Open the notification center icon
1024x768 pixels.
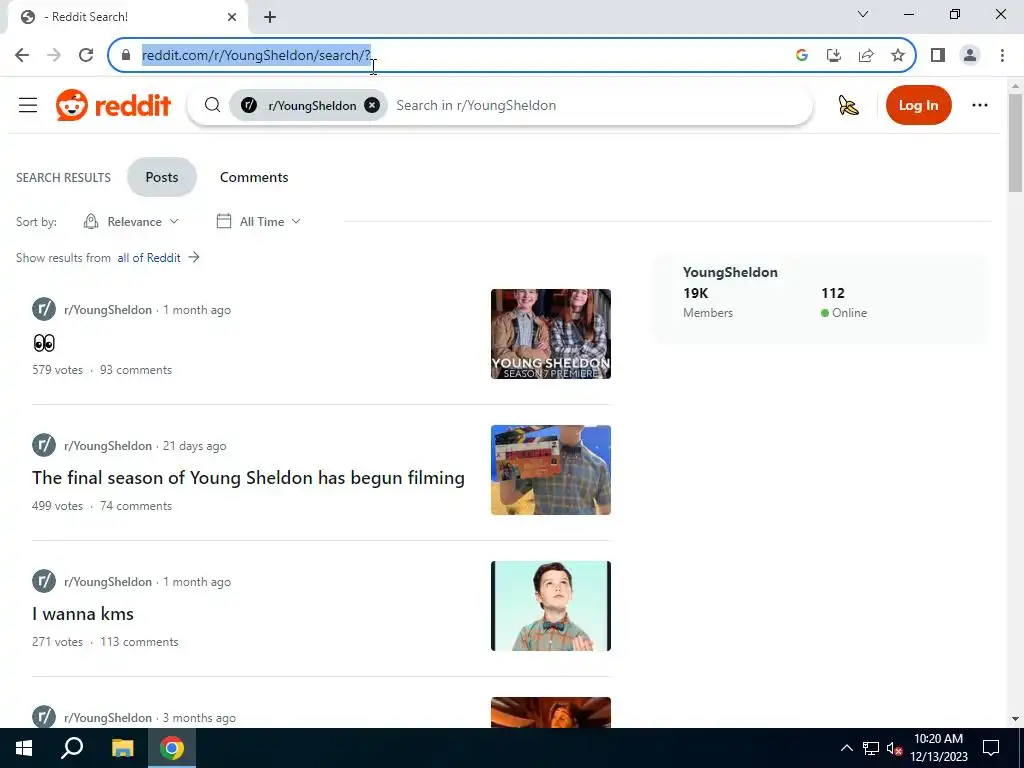[991, 748]
